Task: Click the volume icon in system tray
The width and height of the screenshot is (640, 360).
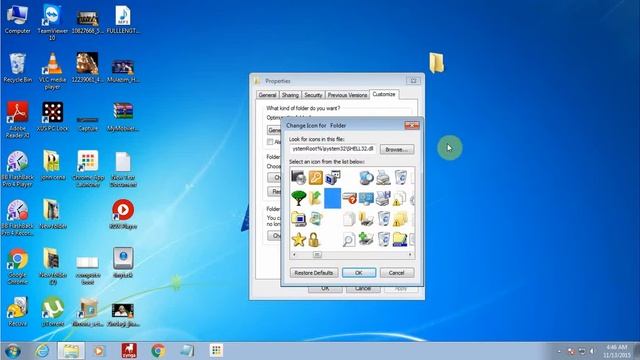Action: click(592, 351)
